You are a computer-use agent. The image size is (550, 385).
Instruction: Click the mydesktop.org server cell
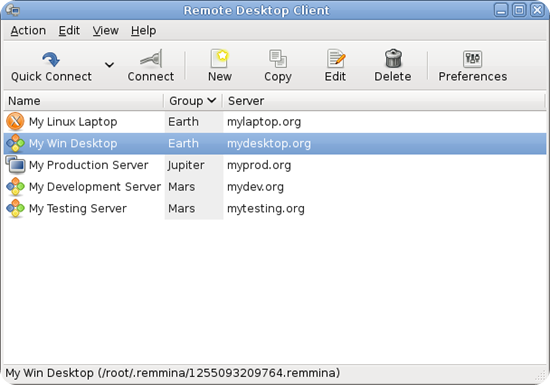click(269, 144)
